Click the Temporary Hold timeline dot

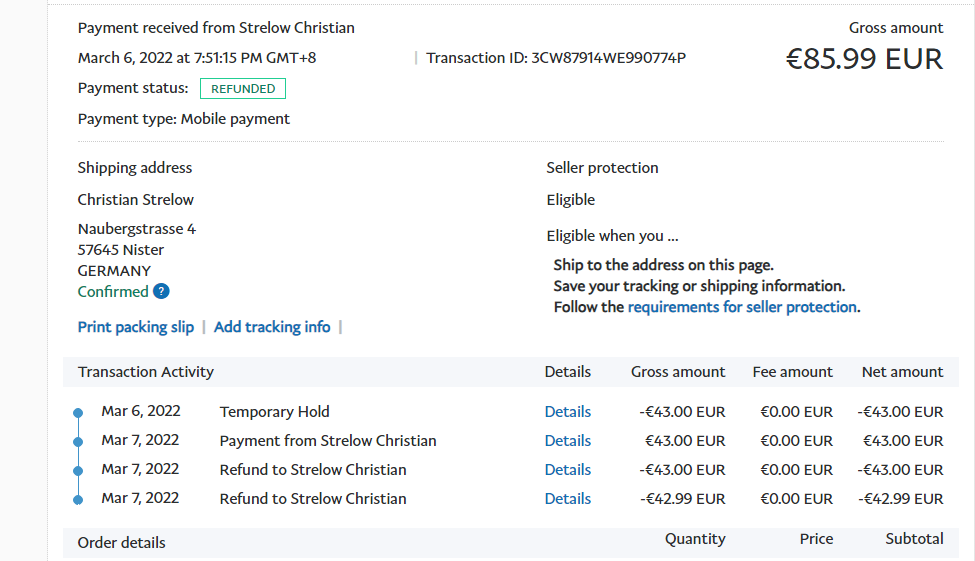point(78,412)
